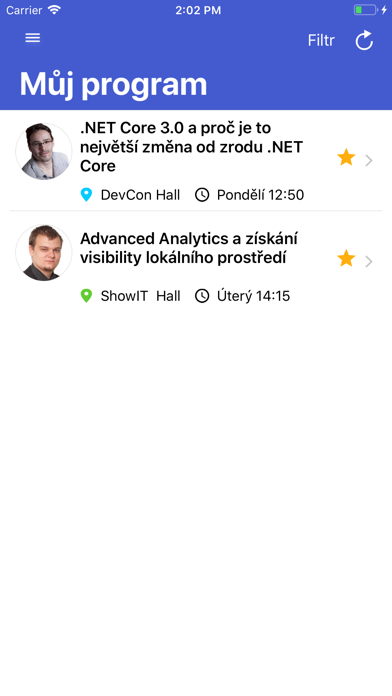Image resolution: width=392 pixels, height=696 pixels.
Task: Select the DevCon Hall label
Action: [x=140, y=195]
